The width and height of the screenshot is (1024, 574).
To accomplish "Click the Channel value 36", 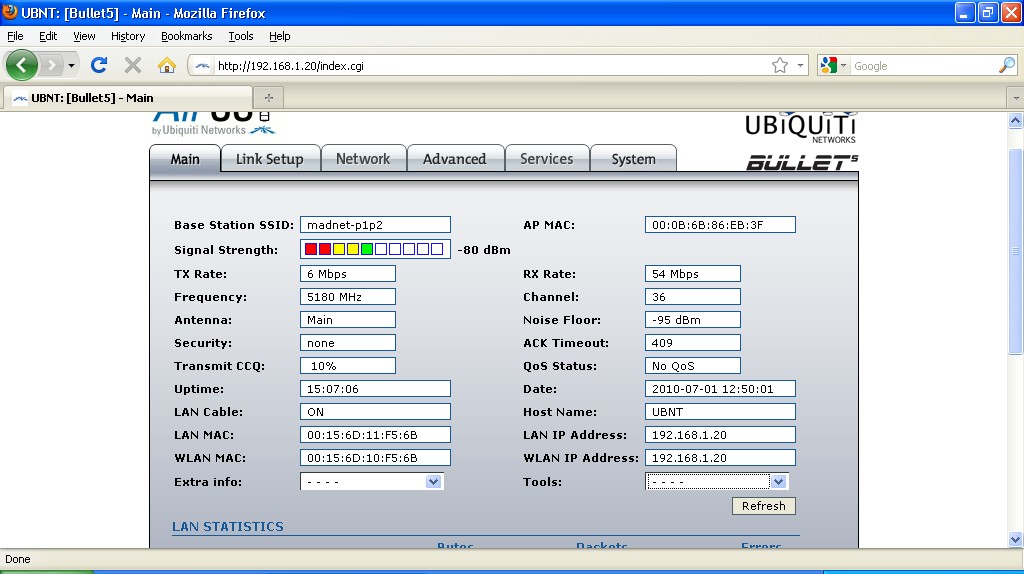I will click(x=692, y=296).
